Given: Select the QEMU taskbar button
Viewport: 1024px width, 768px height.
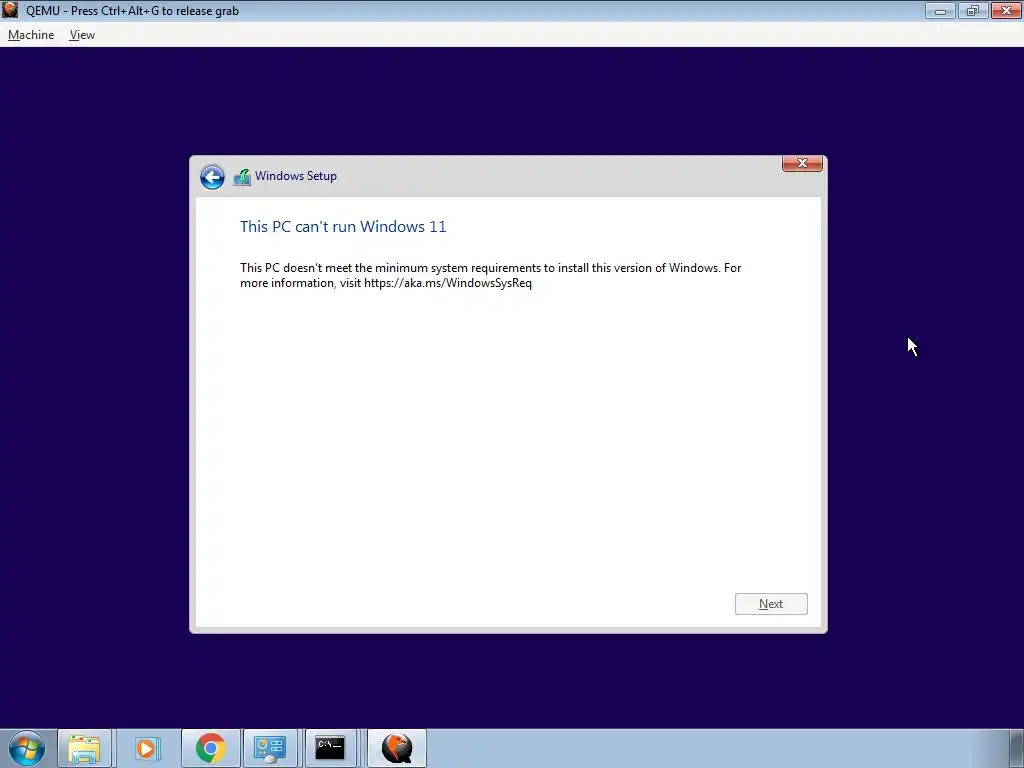Looking at the screenshot, I should pyautogui.click(x=397, y=748).
